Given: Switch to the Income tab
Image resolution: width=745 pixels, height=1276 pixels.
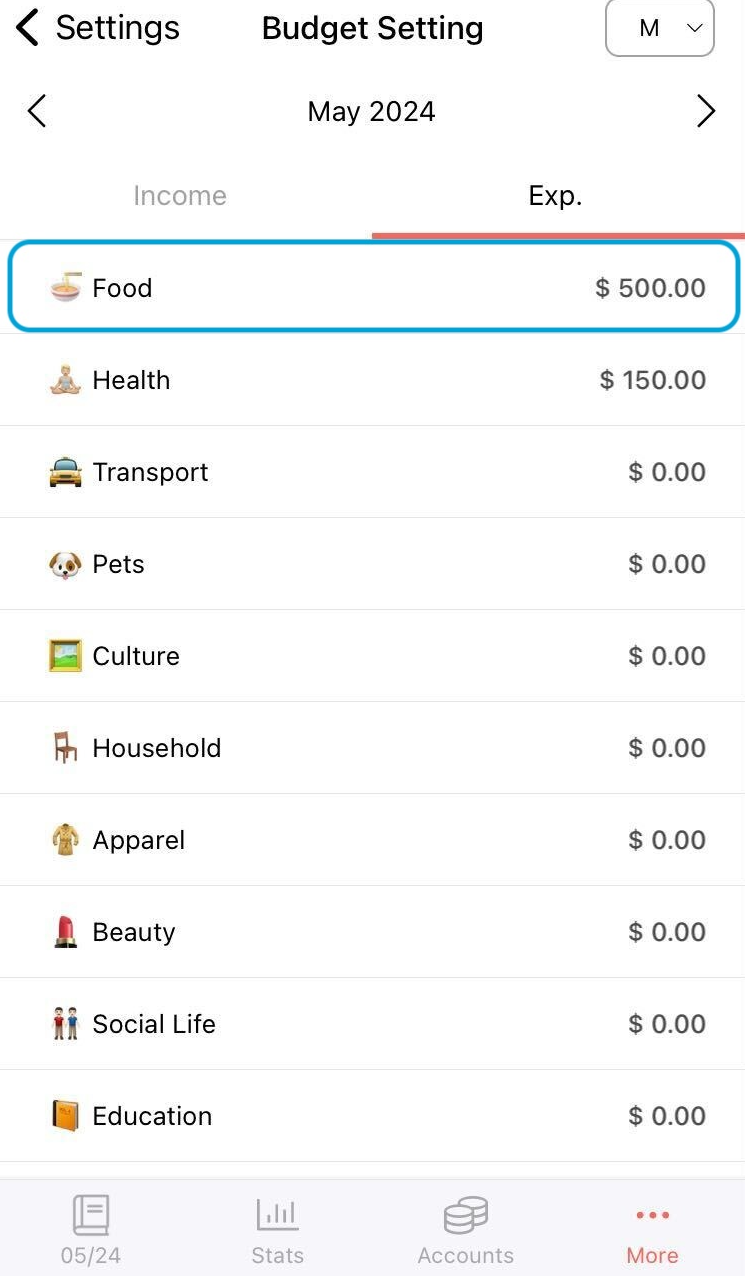Looking at the screenshot, I should pos(180,196).
